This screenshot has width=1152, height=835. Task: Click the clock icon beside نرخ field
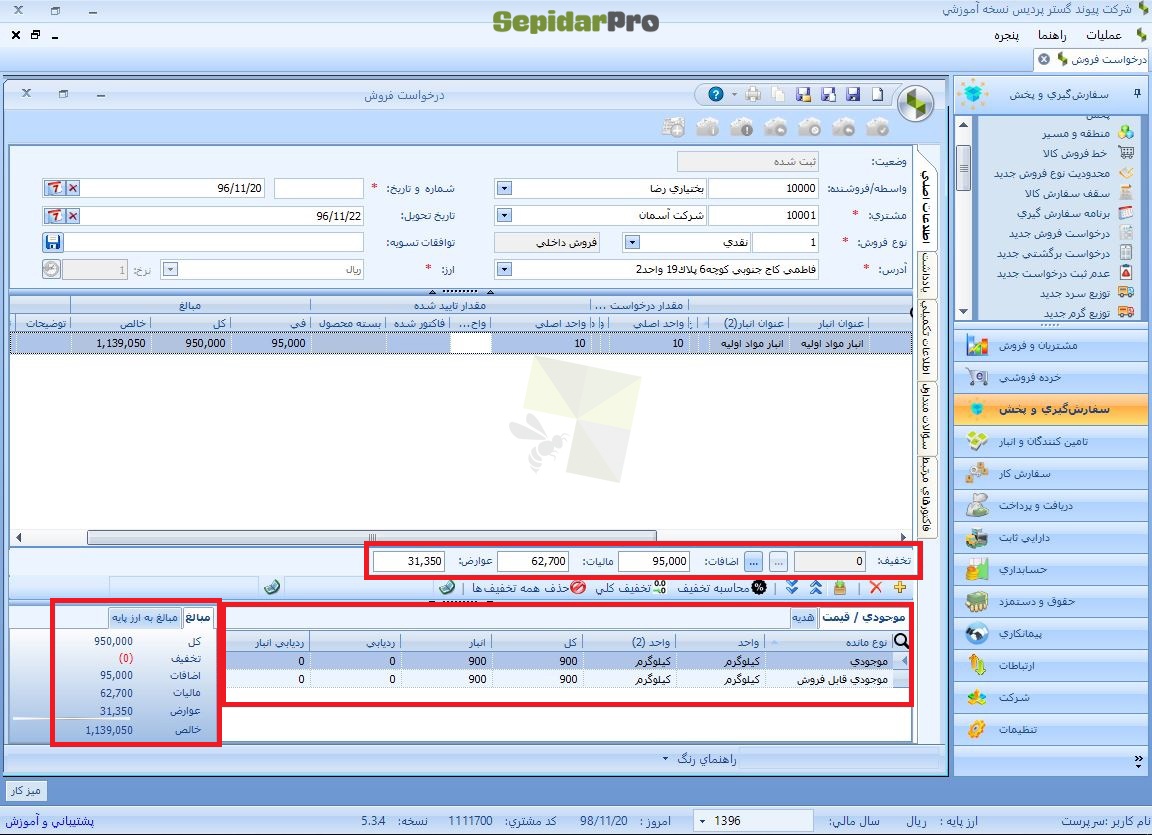pyautogui.click(x=51, y=270)
